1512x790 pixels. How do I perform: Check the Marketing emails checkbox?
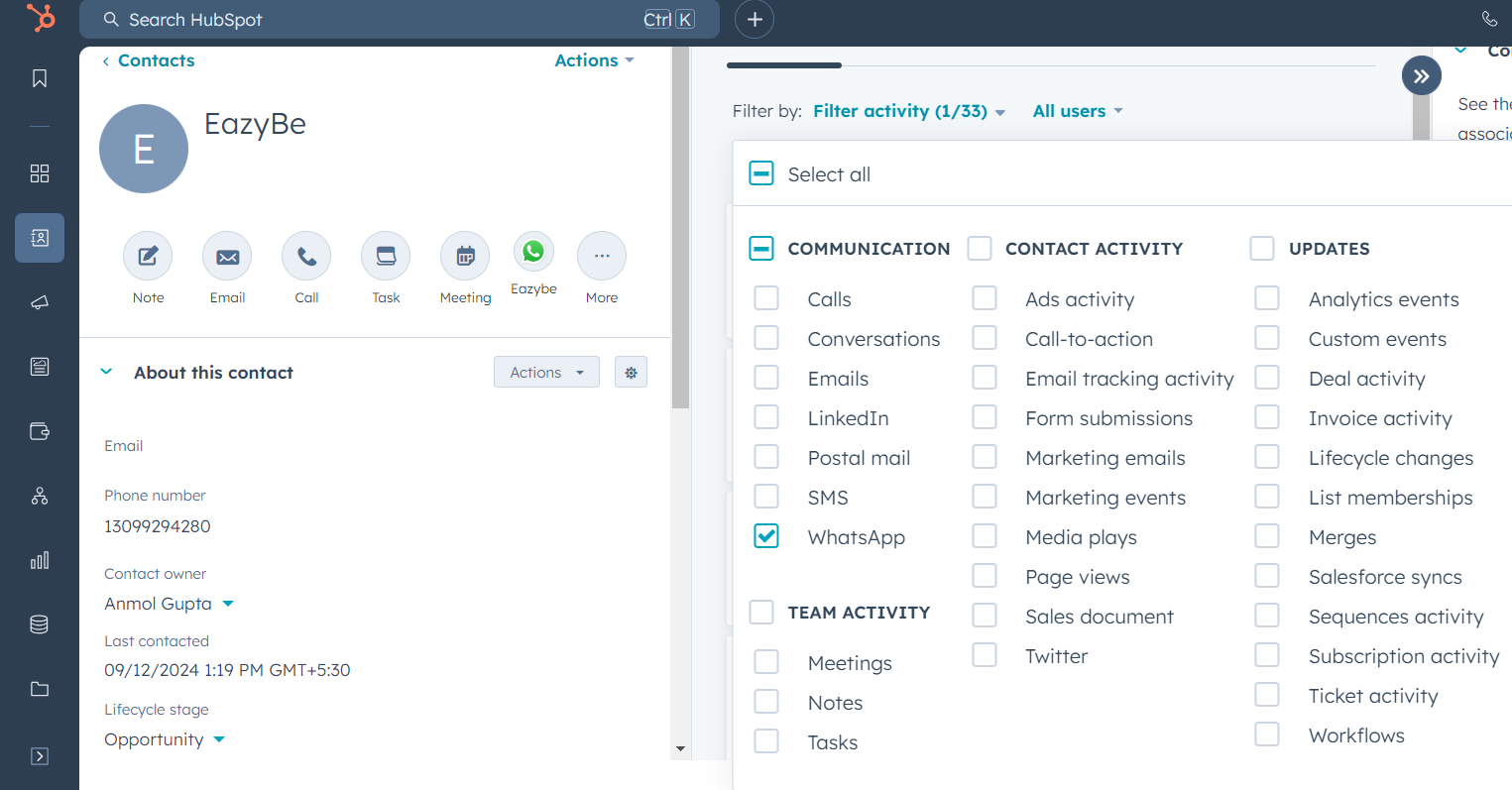pos(985,457)
